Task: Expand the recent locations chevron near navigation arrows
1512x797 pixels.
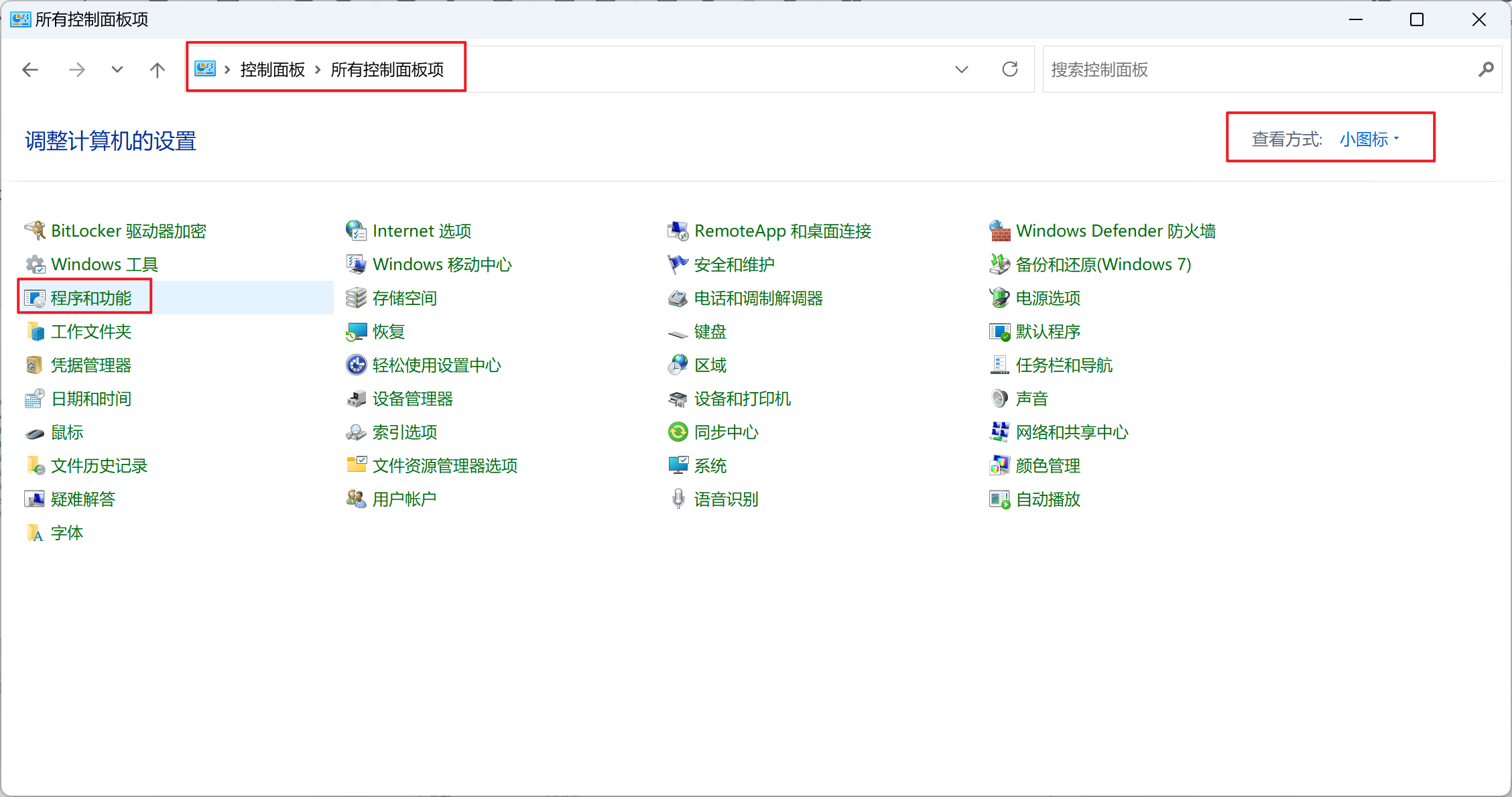Action: click(117, 69)
